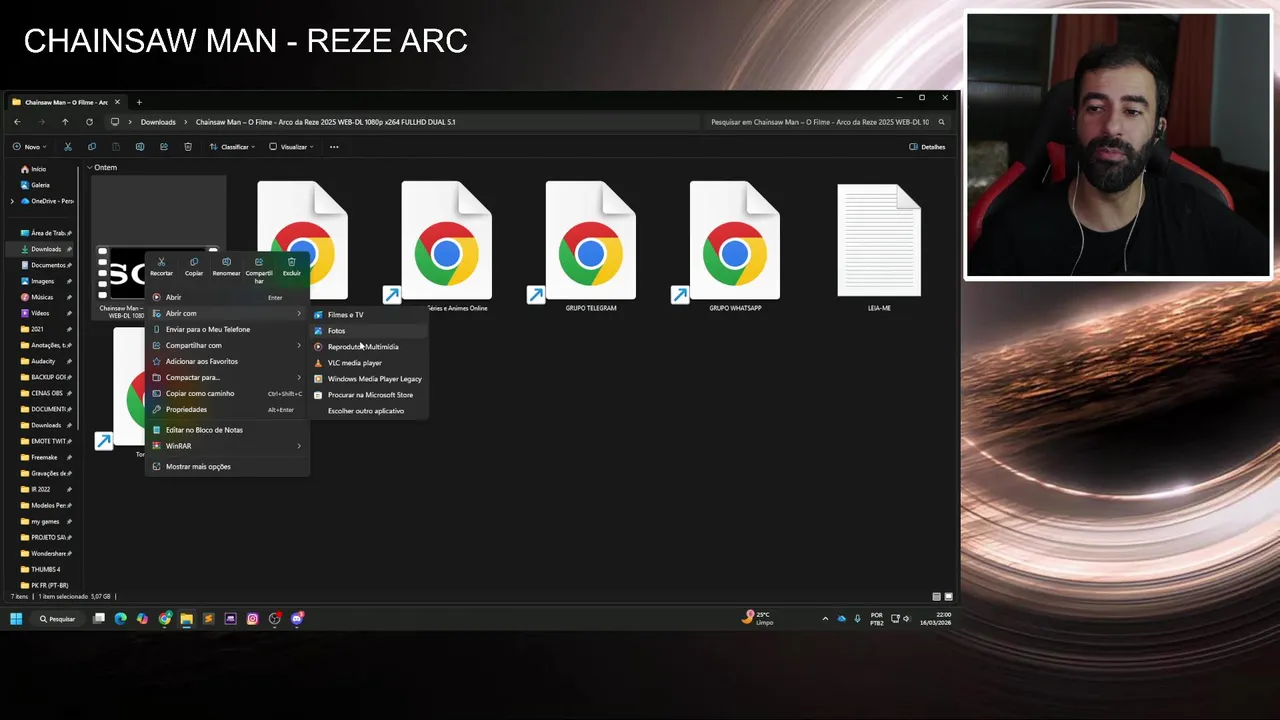Expand the OneDrive sidebar node

12,201
